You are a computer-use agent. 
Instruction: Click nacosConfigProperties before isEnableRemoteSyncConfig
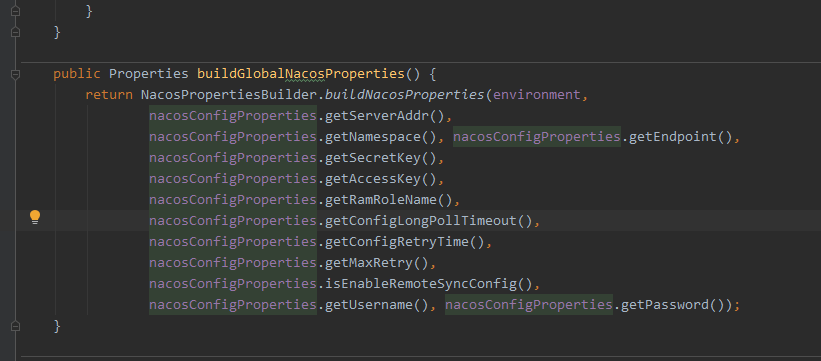[x=233, y=283]
